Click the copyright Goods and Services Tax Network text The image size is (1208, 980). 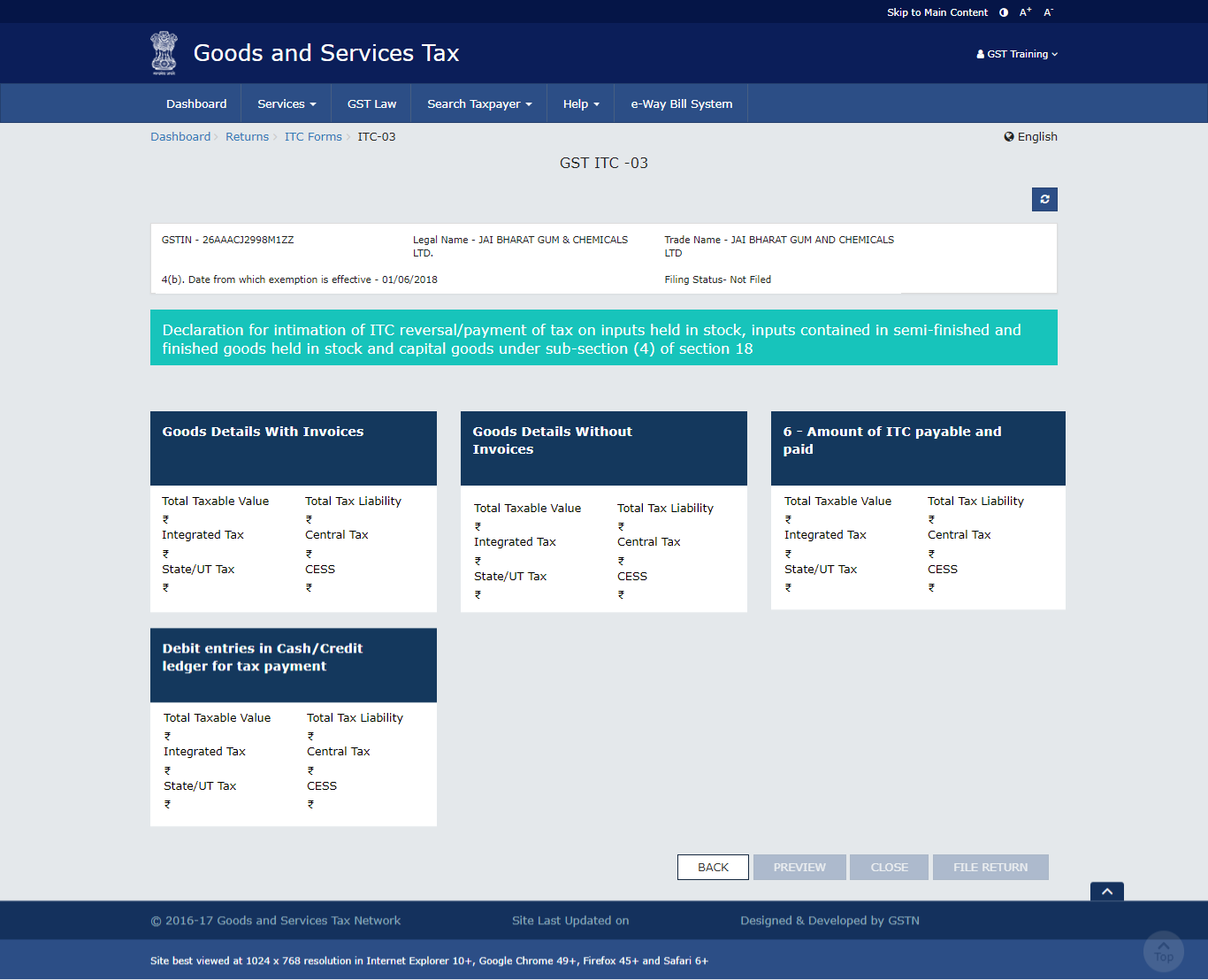(x=276, y=921)
